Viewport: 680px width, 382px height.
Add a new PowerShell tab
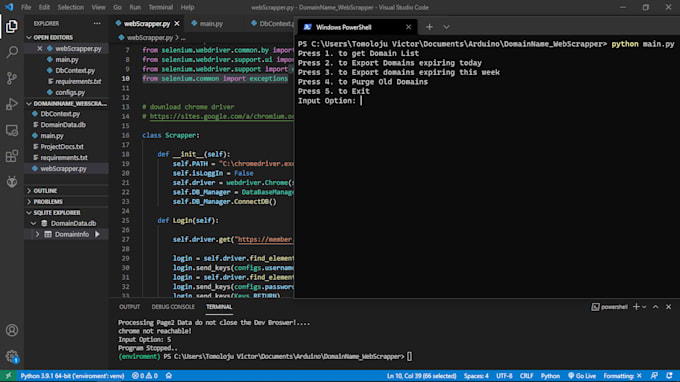pos(429,27)
